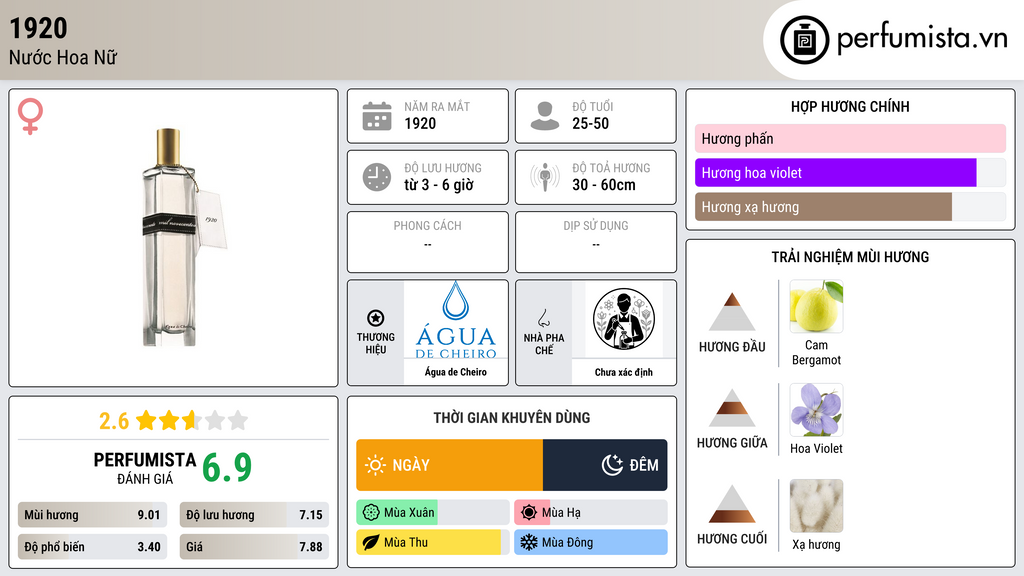Click the Hương giữa pyramid icon
The image size is (1024, 576).
tap(732, 408)
